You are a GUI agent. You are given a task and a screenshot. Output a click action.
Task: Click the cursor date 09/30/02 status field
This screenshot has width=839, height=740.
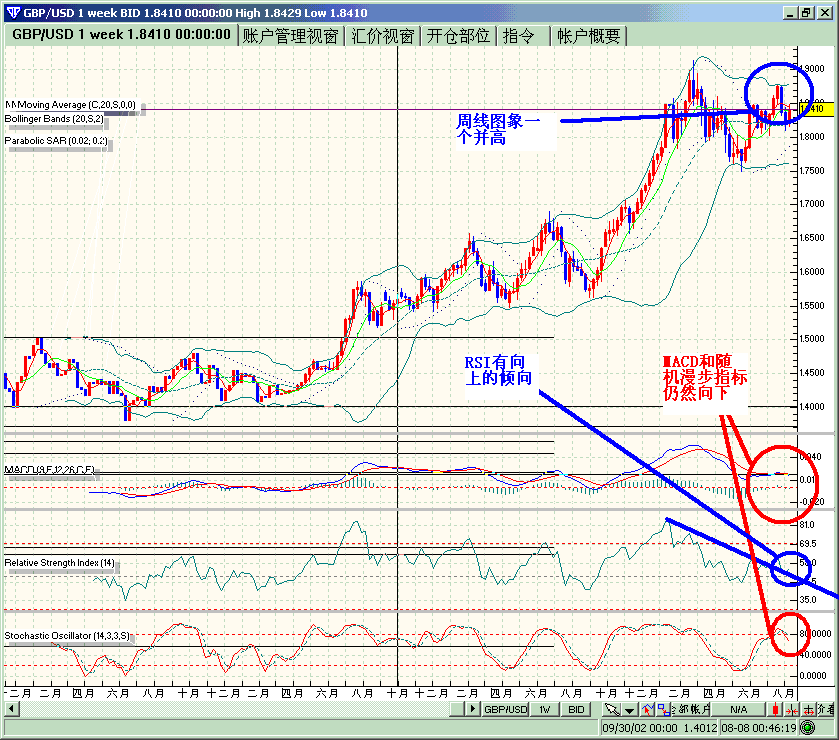(x=659, y=728)
